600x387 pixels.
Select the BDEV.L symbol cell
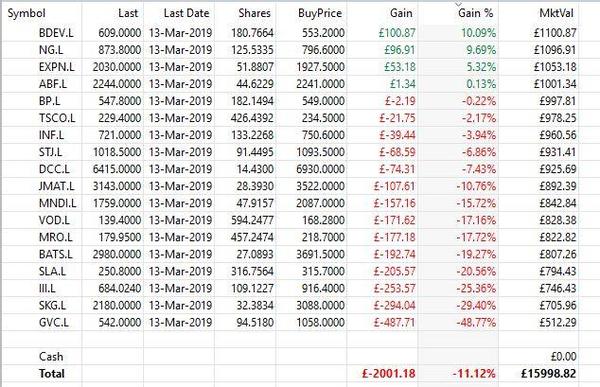tap(56, 33)
